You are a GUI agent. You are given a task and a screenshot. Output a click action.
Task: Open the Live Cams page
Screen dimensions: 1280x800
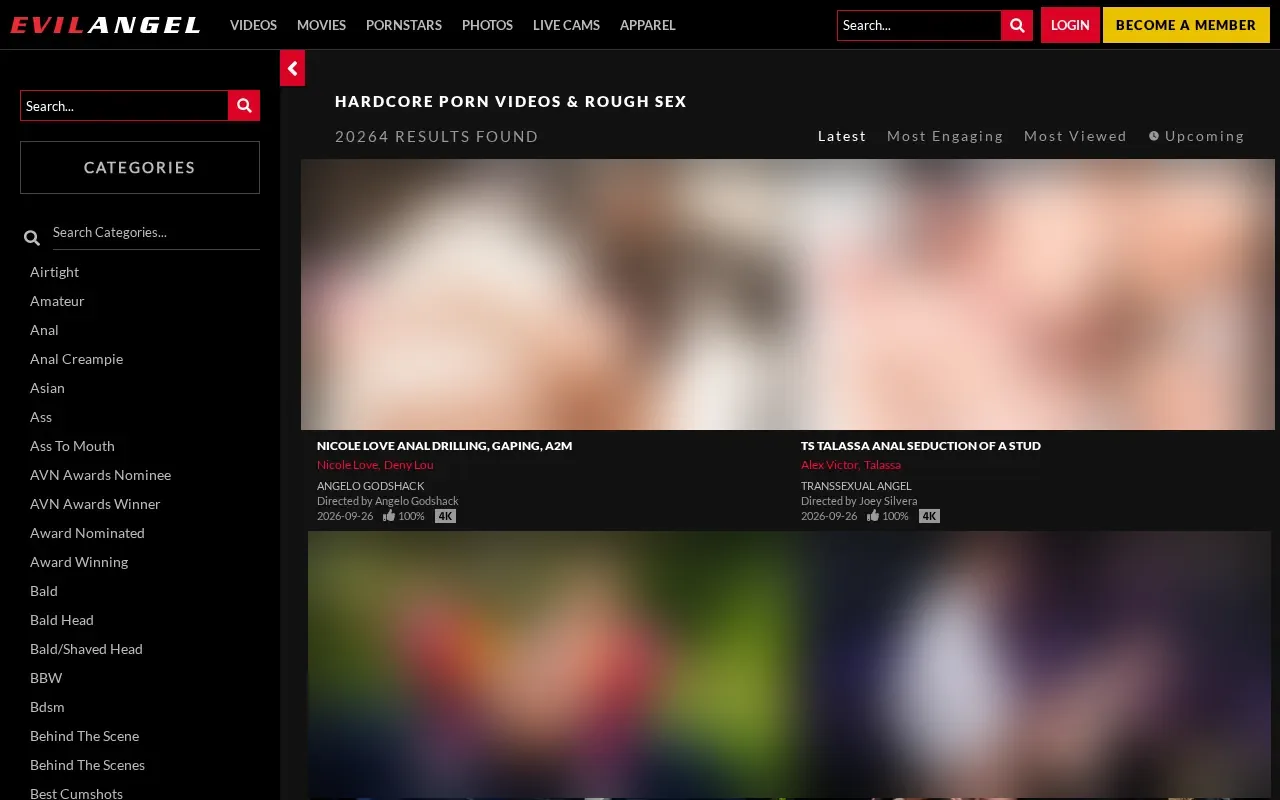point(566,25)
